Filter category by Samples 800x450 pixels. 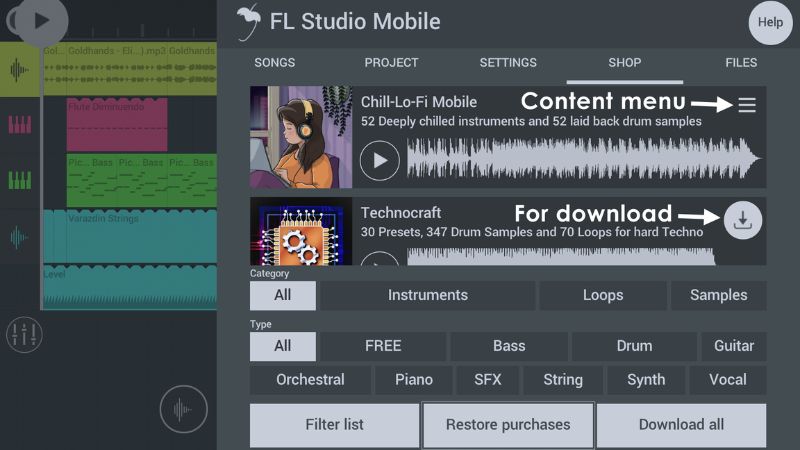click(x=718, y=295)
